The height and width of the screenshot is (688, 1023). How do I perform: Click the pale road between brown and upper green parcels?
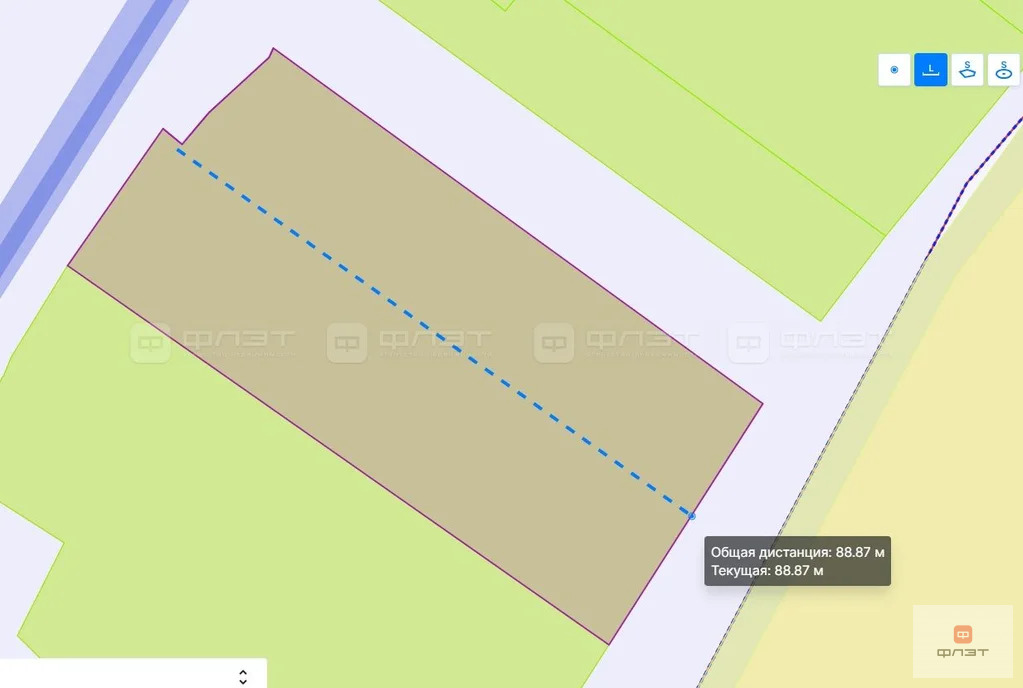click(522, 163)
